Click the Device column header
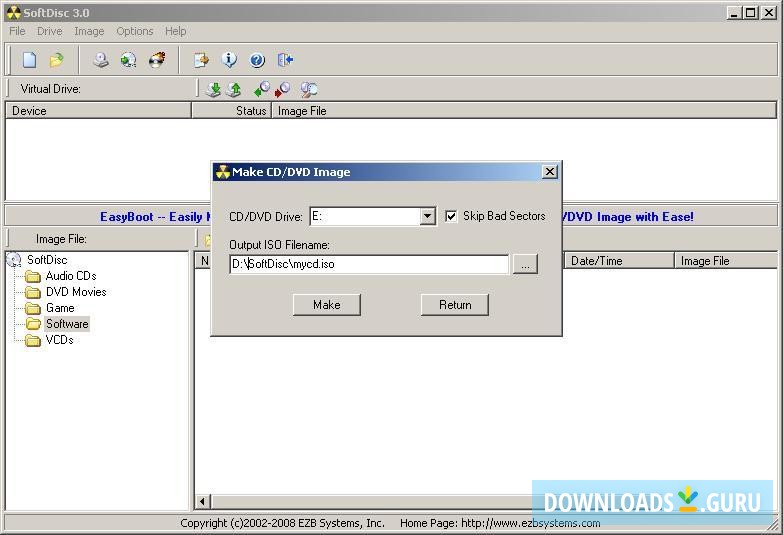Viewport: 783px width, 535px height. (x=98, y=111)
